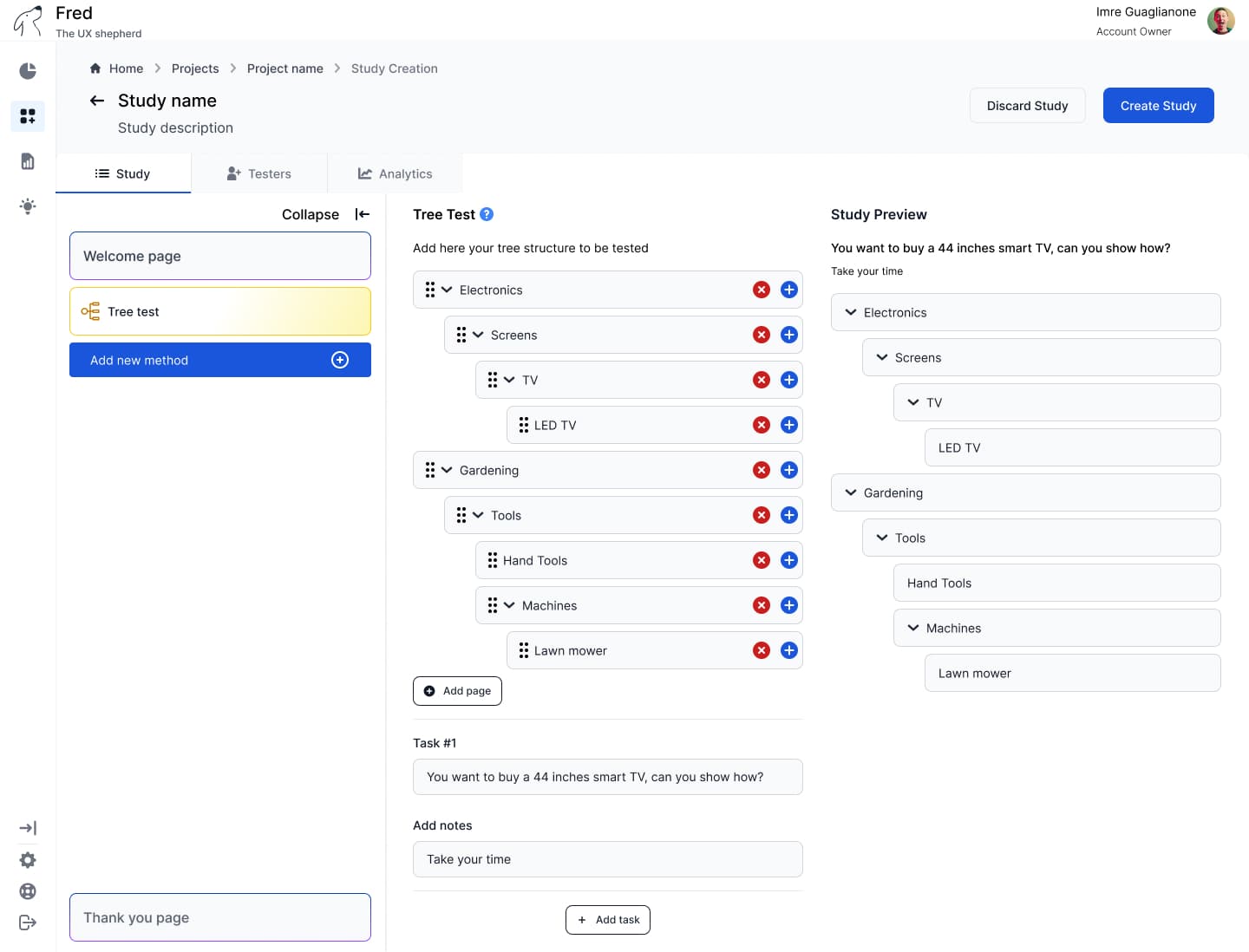The image size is (1249, 952).
Task: Switch to the Study tab
Action: click(x=123, y=173)
